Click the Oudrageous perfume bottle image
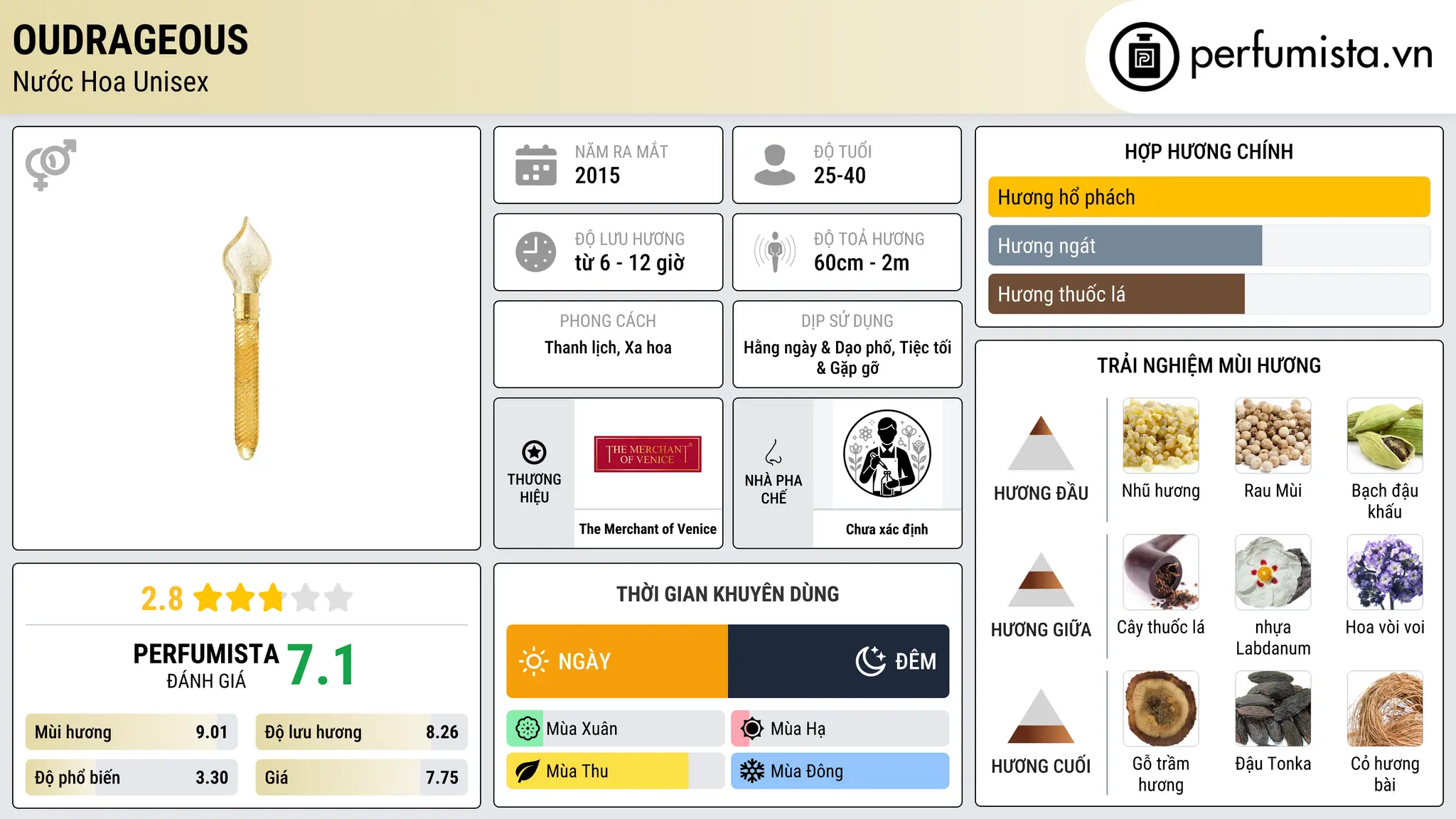Image resolution: width=1456 pixels, height=819 pixels. point(247,338)
